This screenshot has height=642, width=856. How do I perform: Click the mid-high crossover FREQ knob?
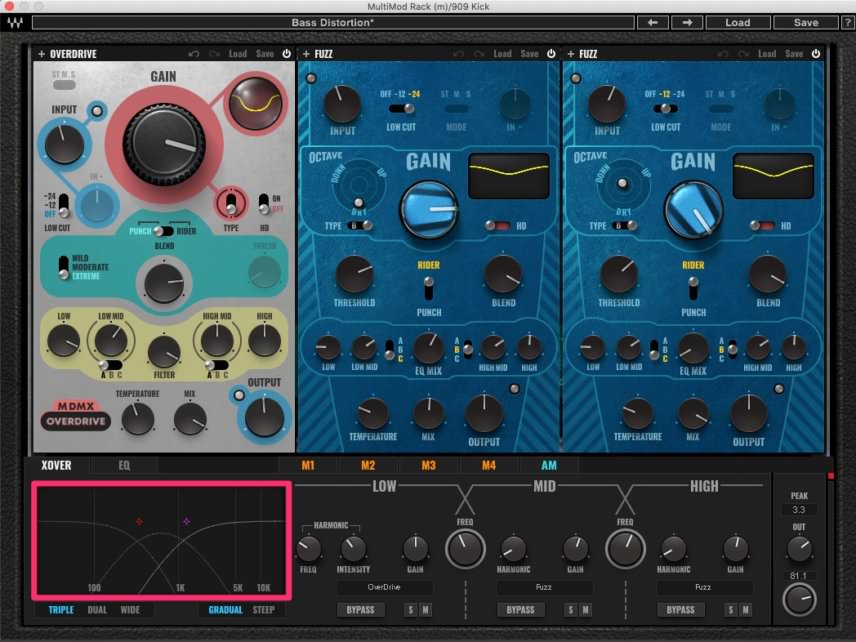pyautogui.click(x=625, y=549)
